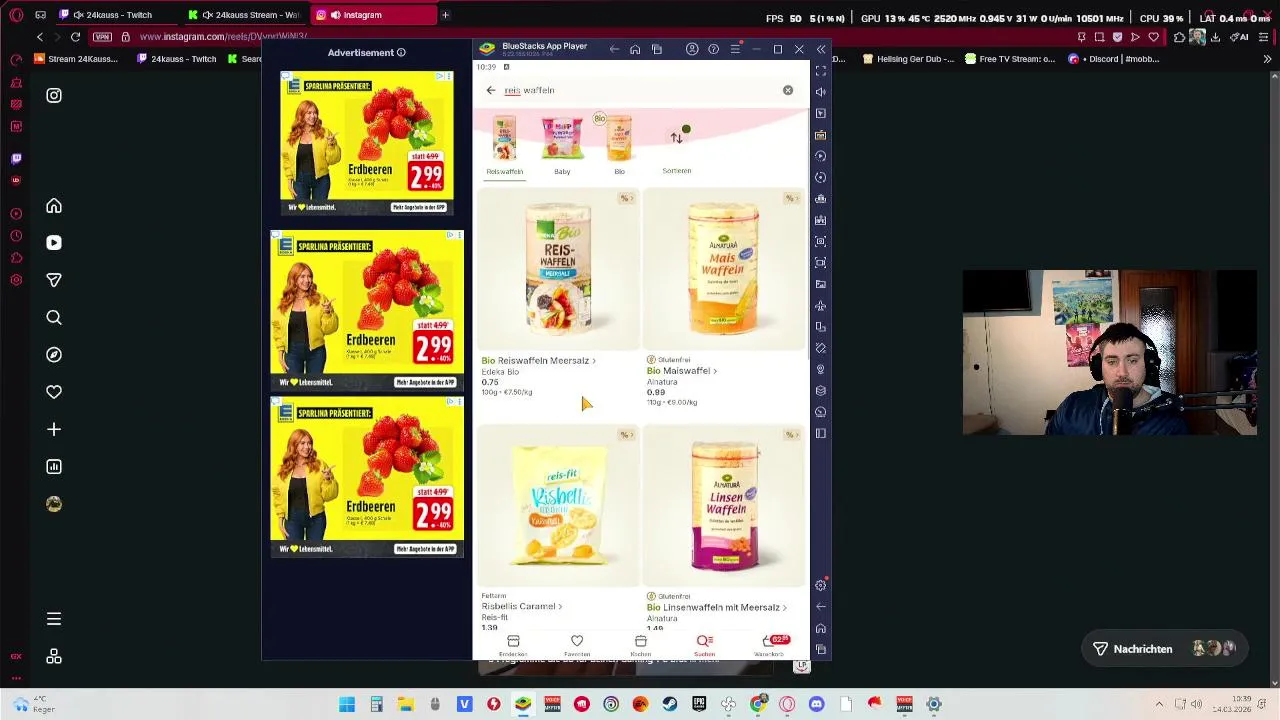Open the Instagram Explore compass icon
Screen dimensions: 1280x720
(x=54, y=355)
